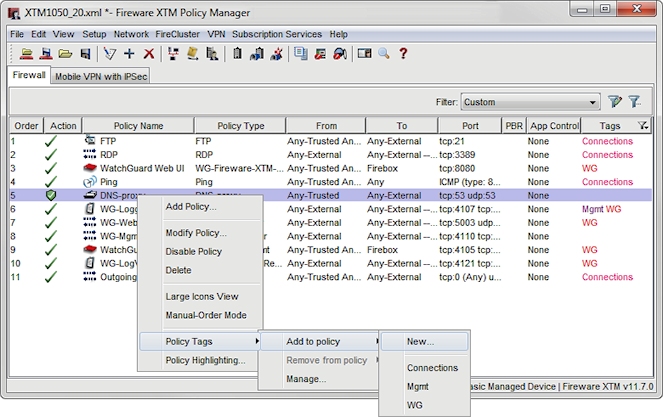Click the Save to file floppy disk icon
The width and height of the screenshot is (663, 417).
(85, 54)
